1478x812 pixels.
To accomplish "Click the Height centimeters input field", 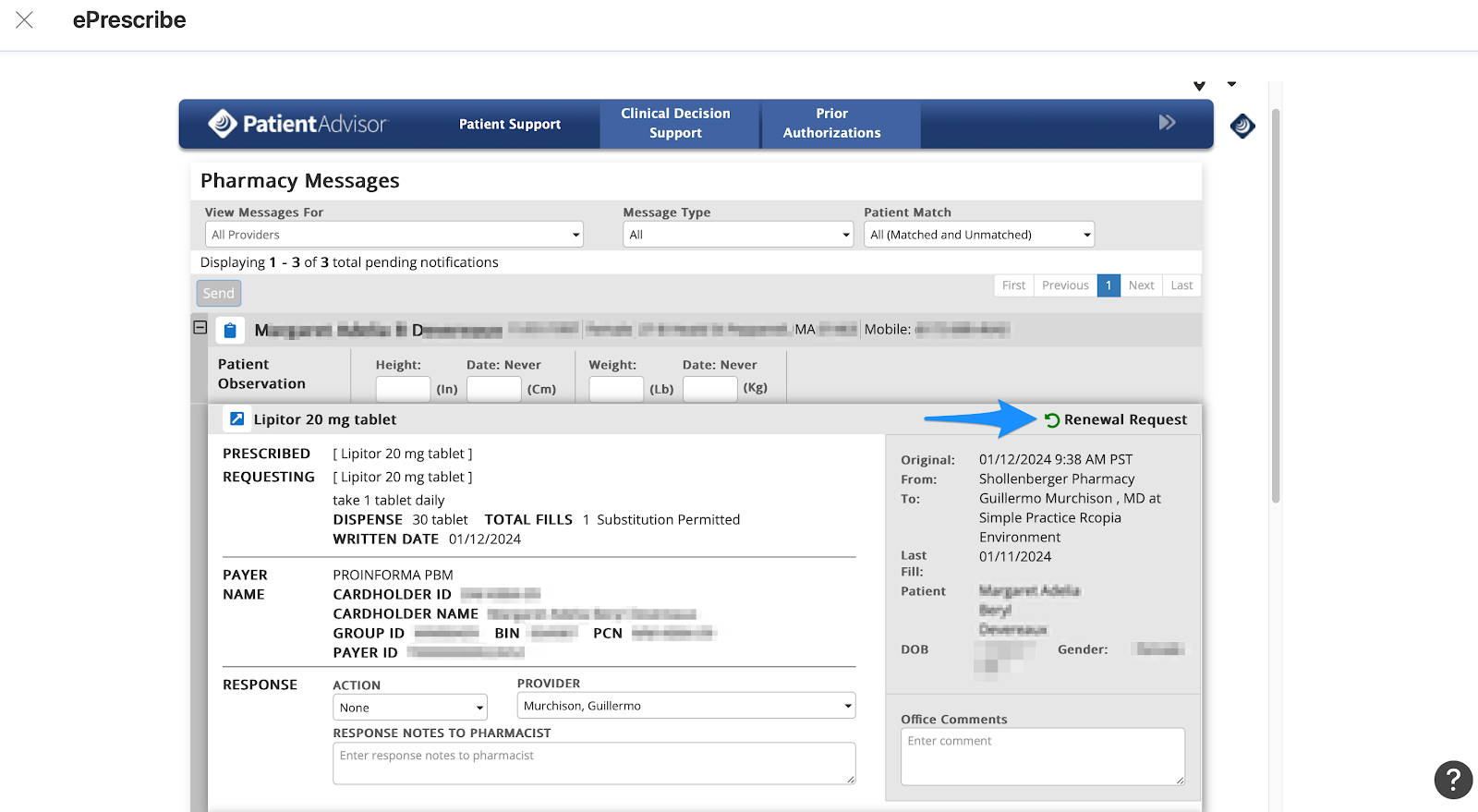I will coord(494,389).
